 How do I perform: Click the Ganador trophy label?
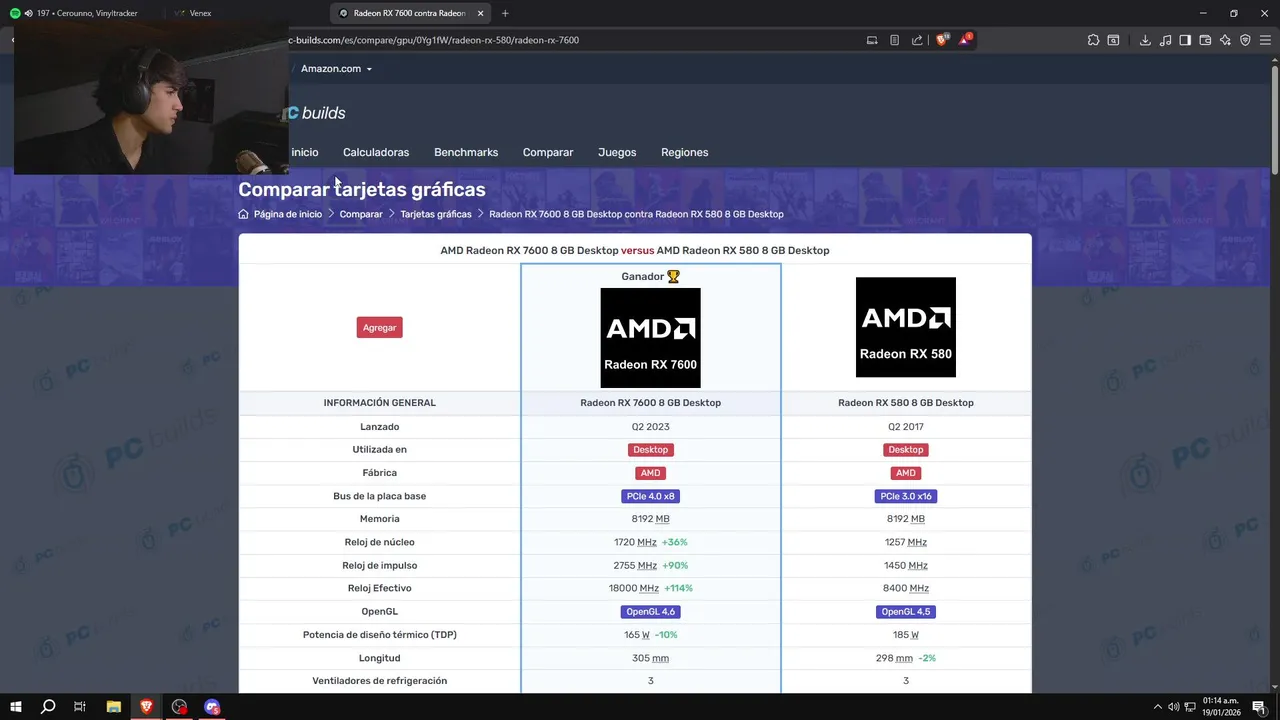pyautogui.click(x=650, y=276)
